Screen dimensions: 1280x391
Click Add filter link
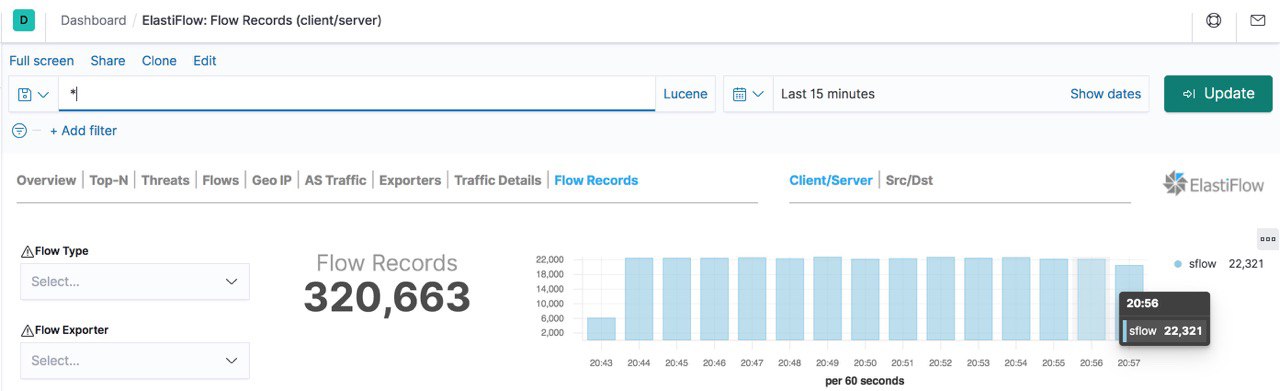click(x=83, y=131)
